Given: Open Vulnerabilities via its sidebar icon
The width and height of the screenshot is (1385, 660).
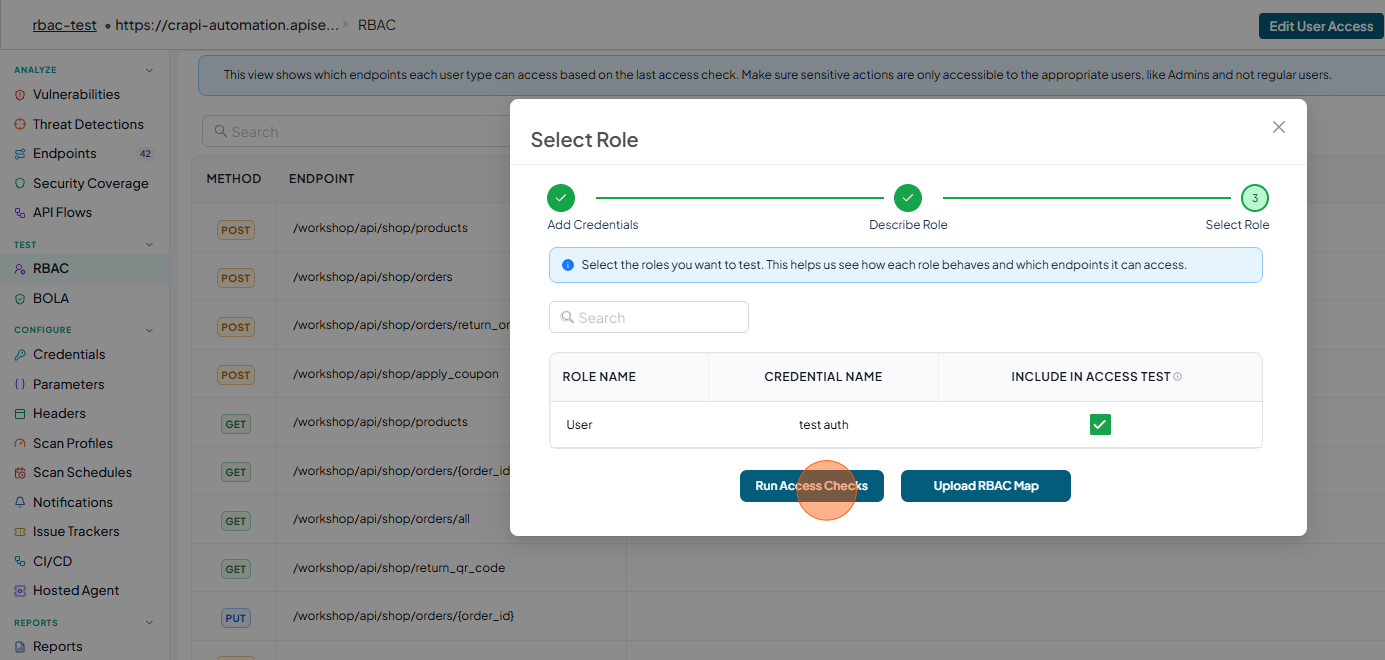Looking at the screenshot, I should 20,95.
